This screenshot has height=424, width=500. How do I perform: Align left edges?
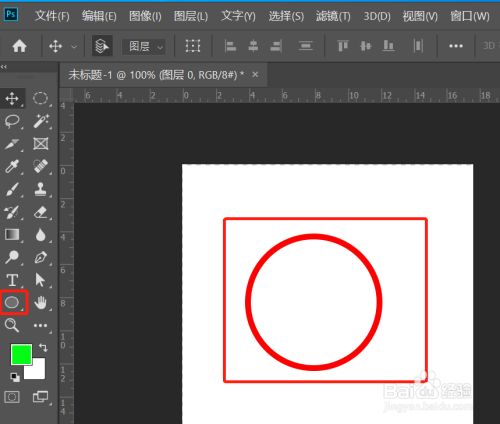230,46
